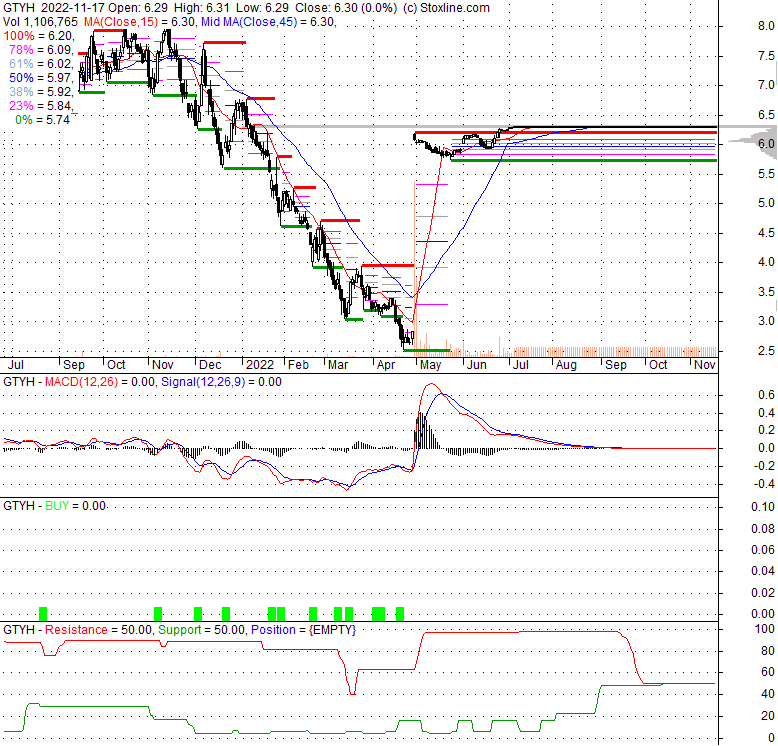The height and width of the screenshot is (746, 778).
Task: Click the MA(Close,15) = 6.30 legend
Action: 140,22
